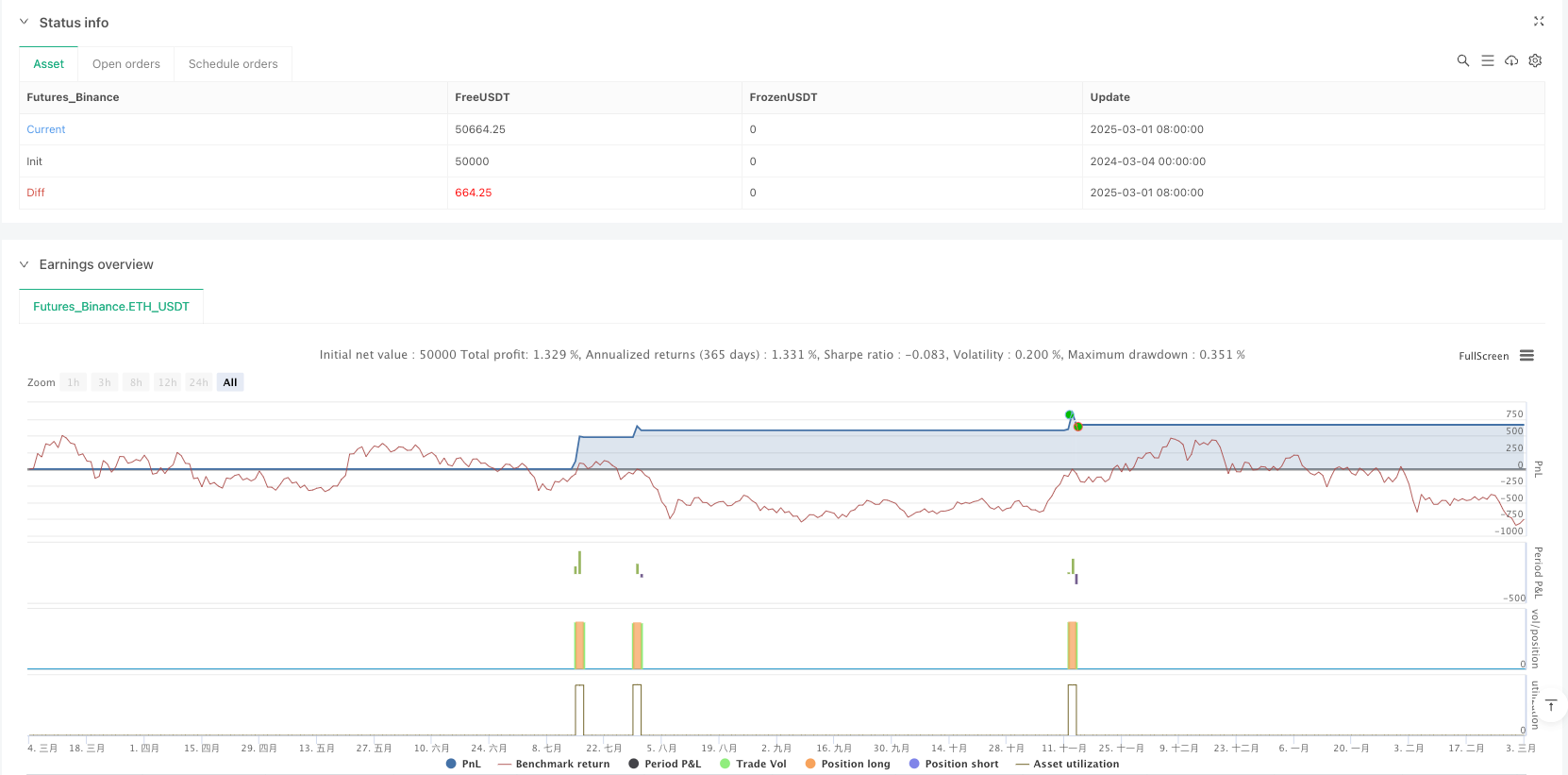Viewport: 1568px width, 775px height.
Task: Toggle the Benchmark return legend series
Action: [554, 764]
